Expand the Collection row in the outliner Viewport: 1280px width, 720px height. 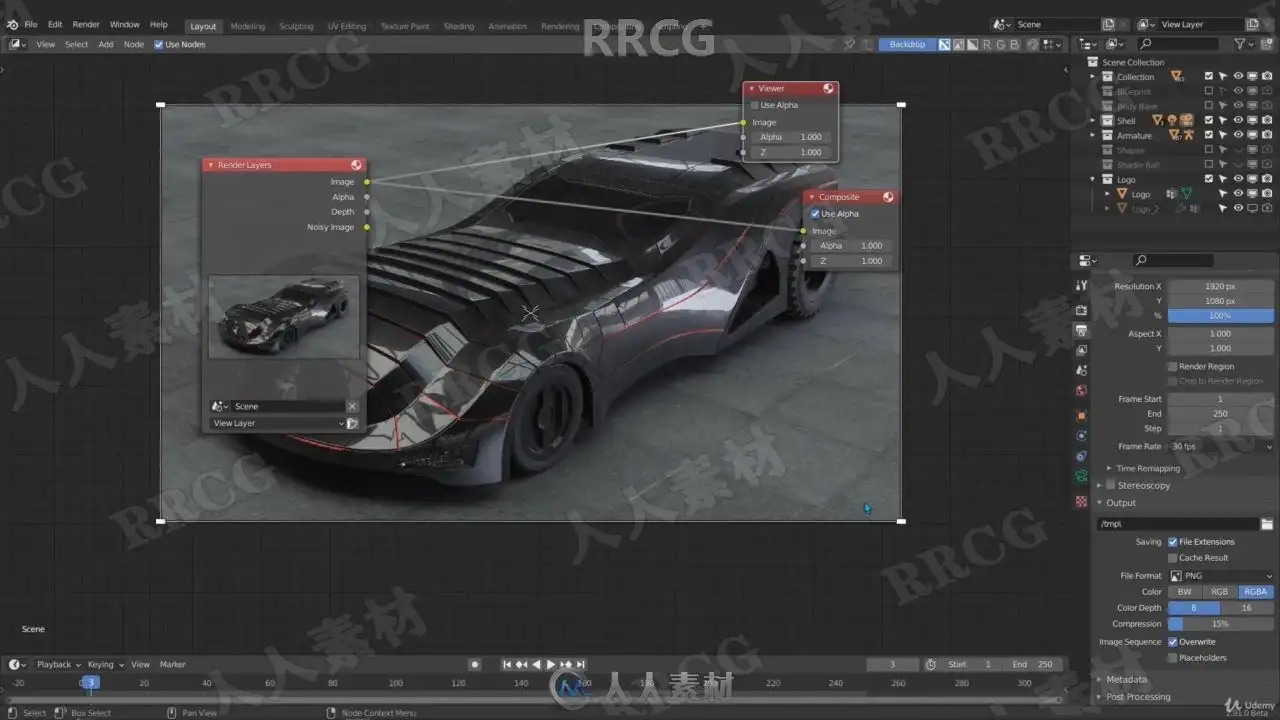tap(1092, 77)
